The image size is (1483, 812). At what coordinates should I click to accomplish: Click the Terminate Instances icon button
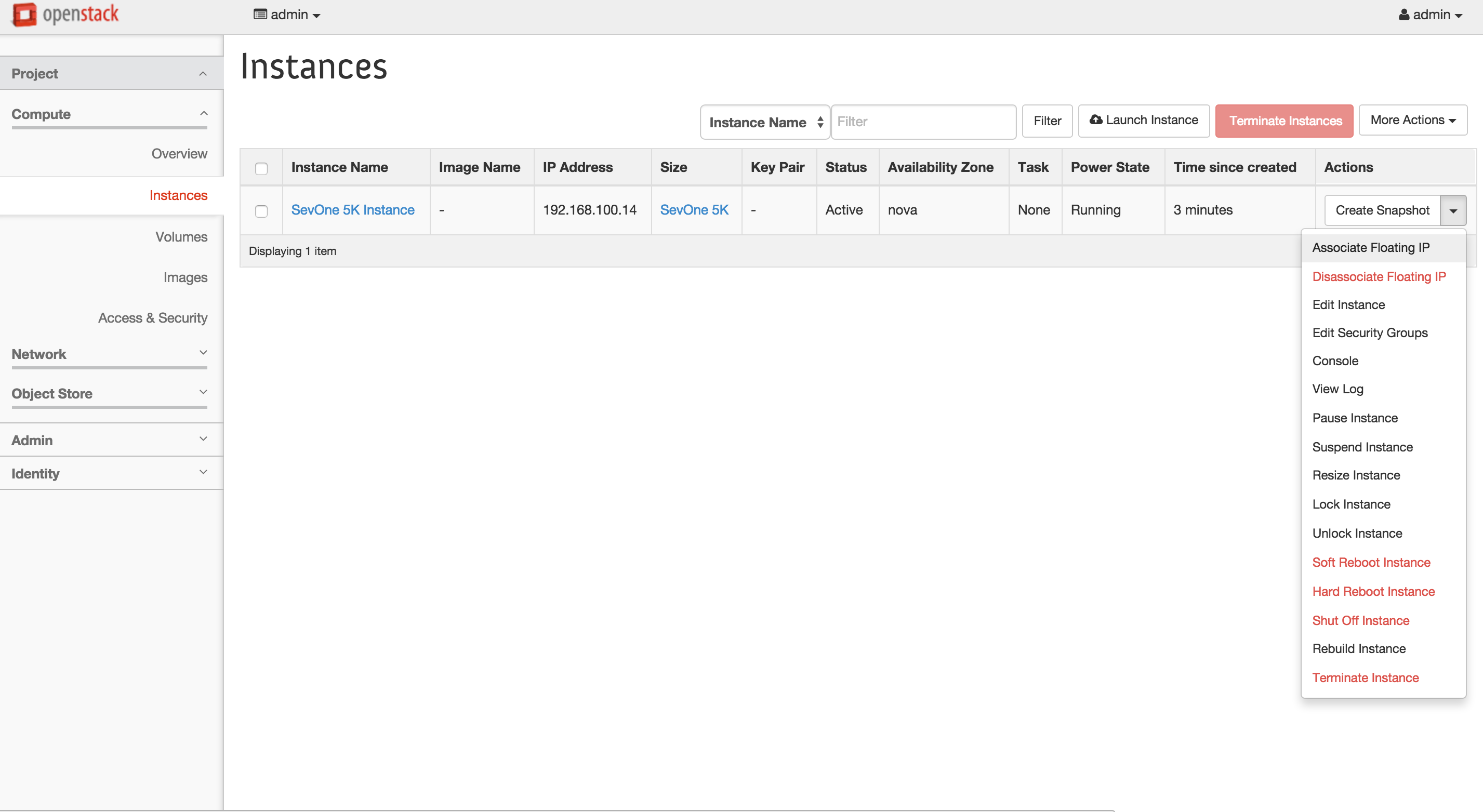click(1285, 121)
